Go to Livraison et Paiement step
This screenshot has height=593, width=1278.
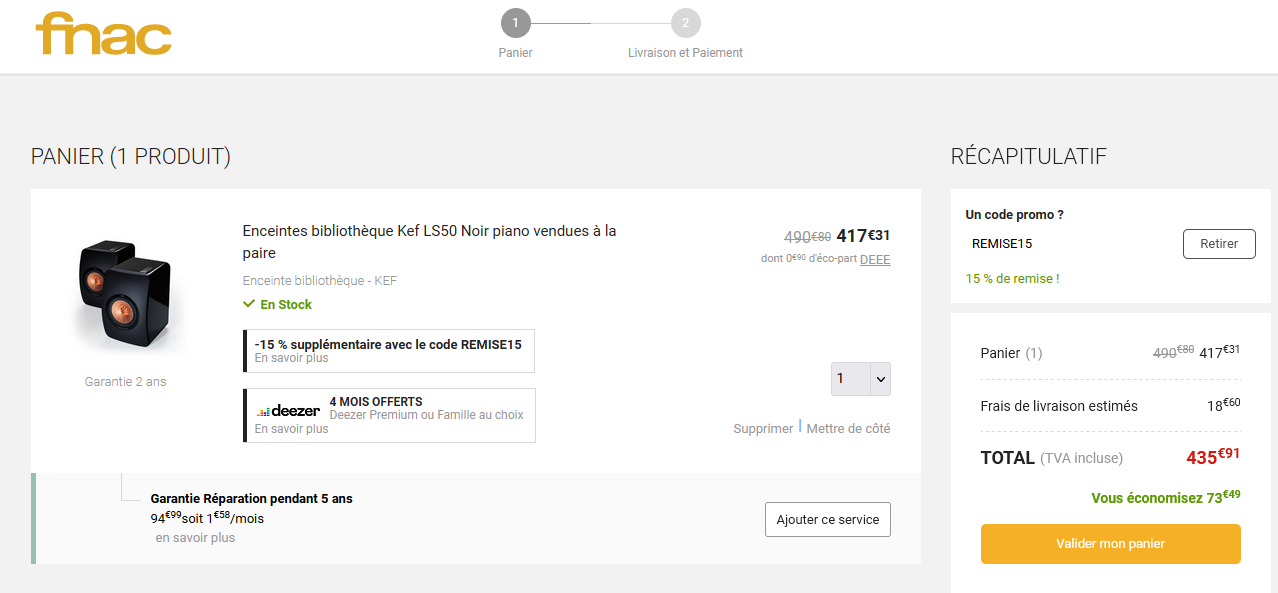coord(685,53)
